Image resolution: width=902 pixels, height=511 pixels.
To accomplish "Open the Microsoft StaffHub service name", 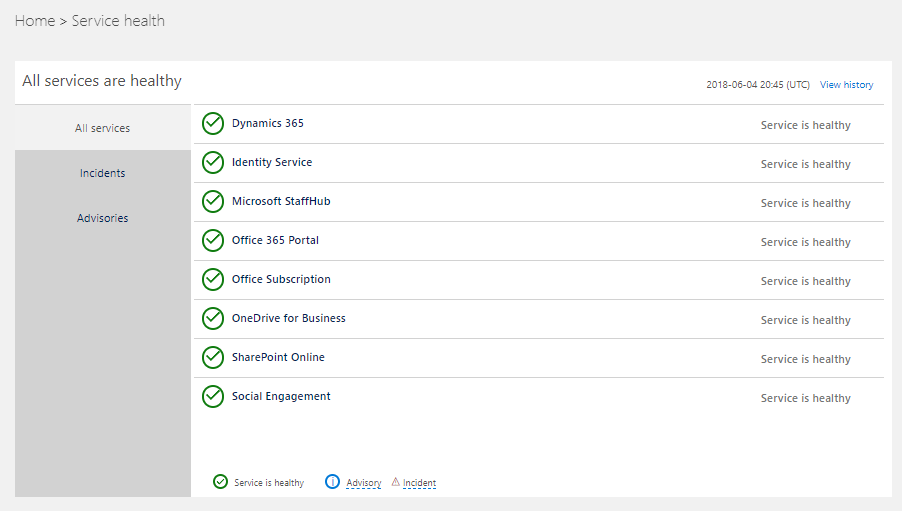I will coord(281,201).
